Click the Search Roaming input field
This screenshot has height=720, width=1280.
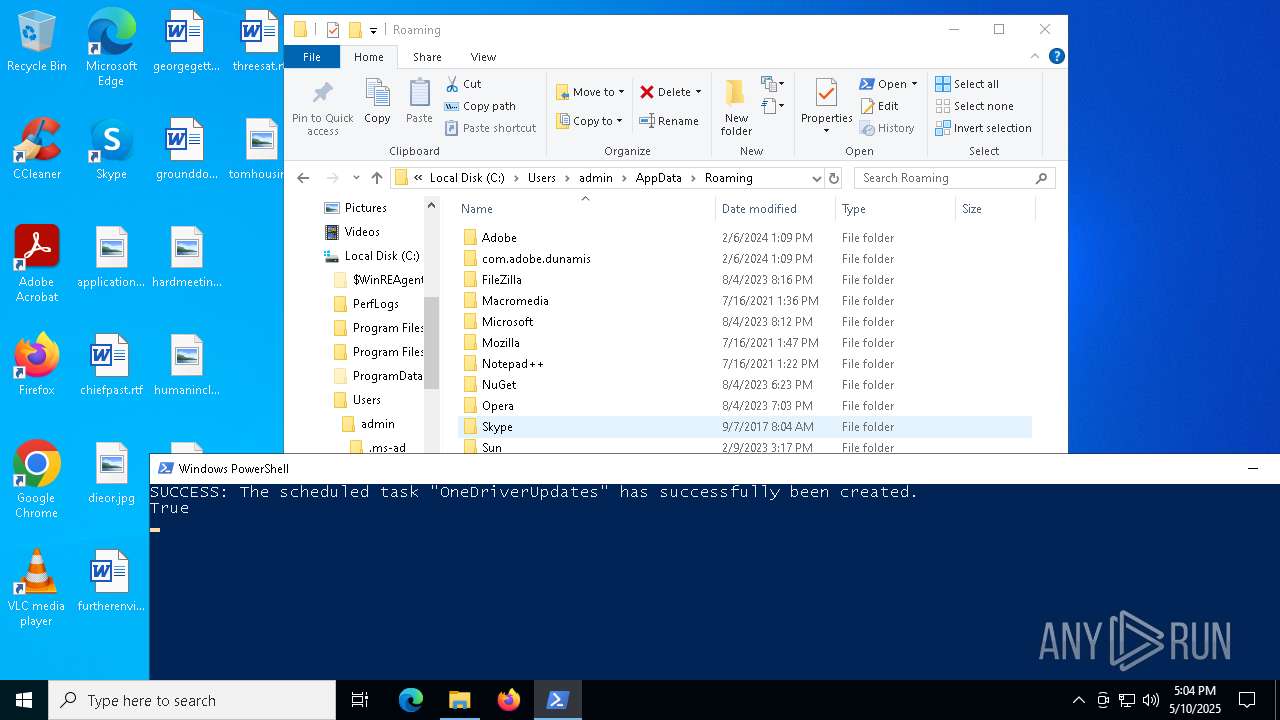click(954, 178)
